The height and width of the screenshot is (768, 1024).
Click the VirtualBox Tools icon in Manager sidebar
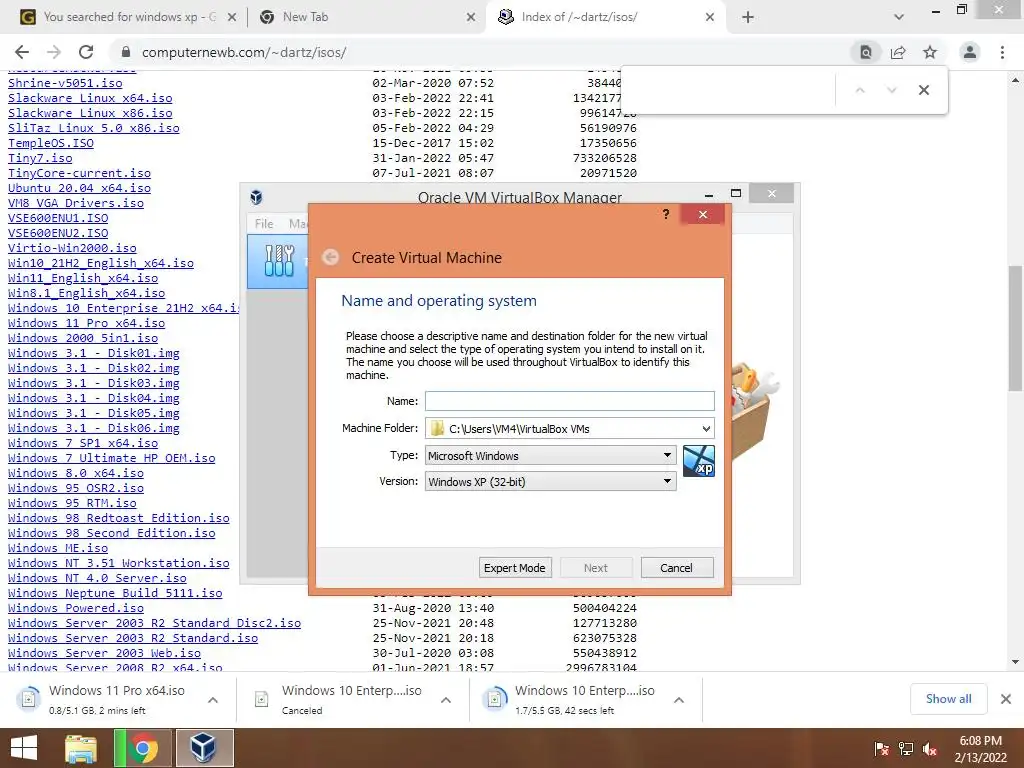point(279,261)
